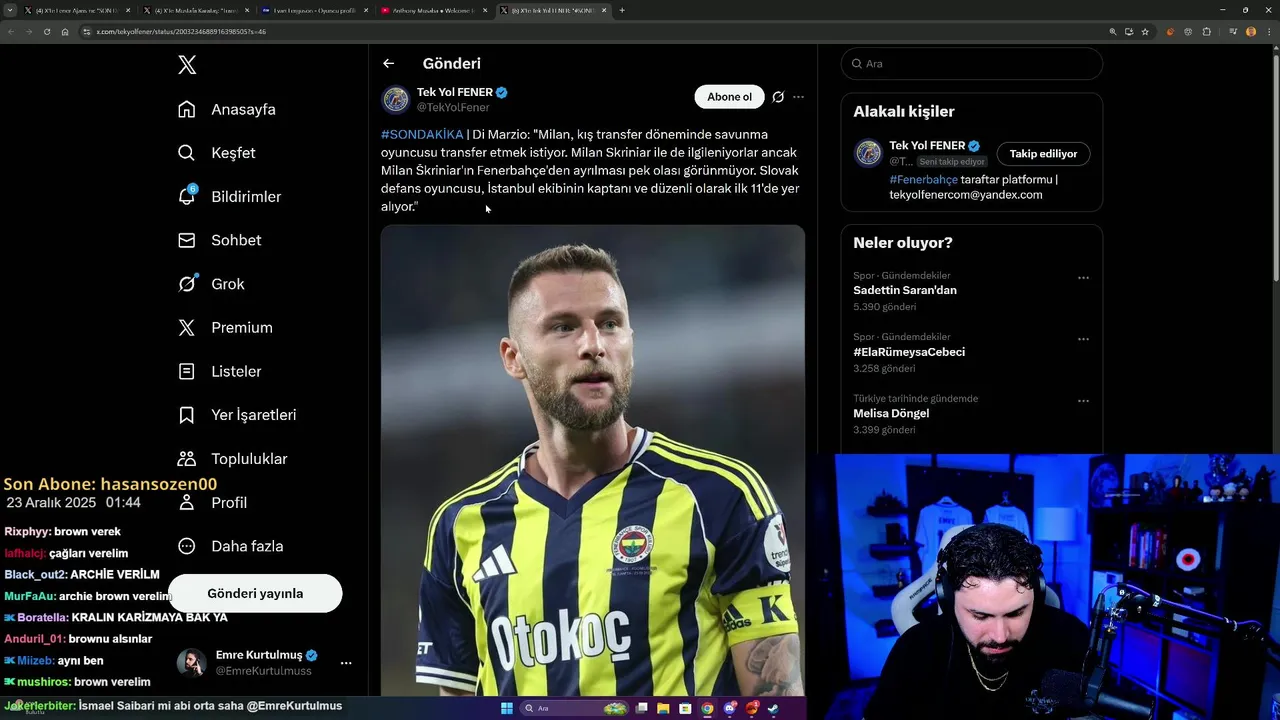Close the Evan Ferguson tab
Screen dimensions: 1280x720
pos(364,10)
